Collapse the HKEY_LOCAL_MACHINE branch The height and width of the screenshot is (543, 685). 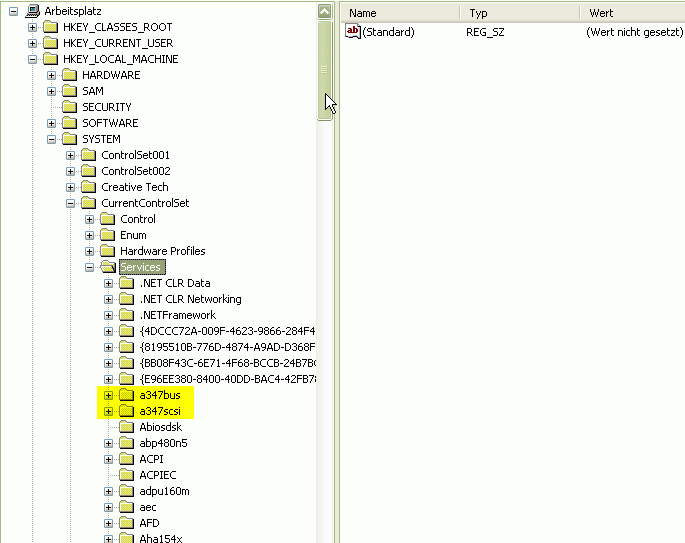(x=33, y=59)
